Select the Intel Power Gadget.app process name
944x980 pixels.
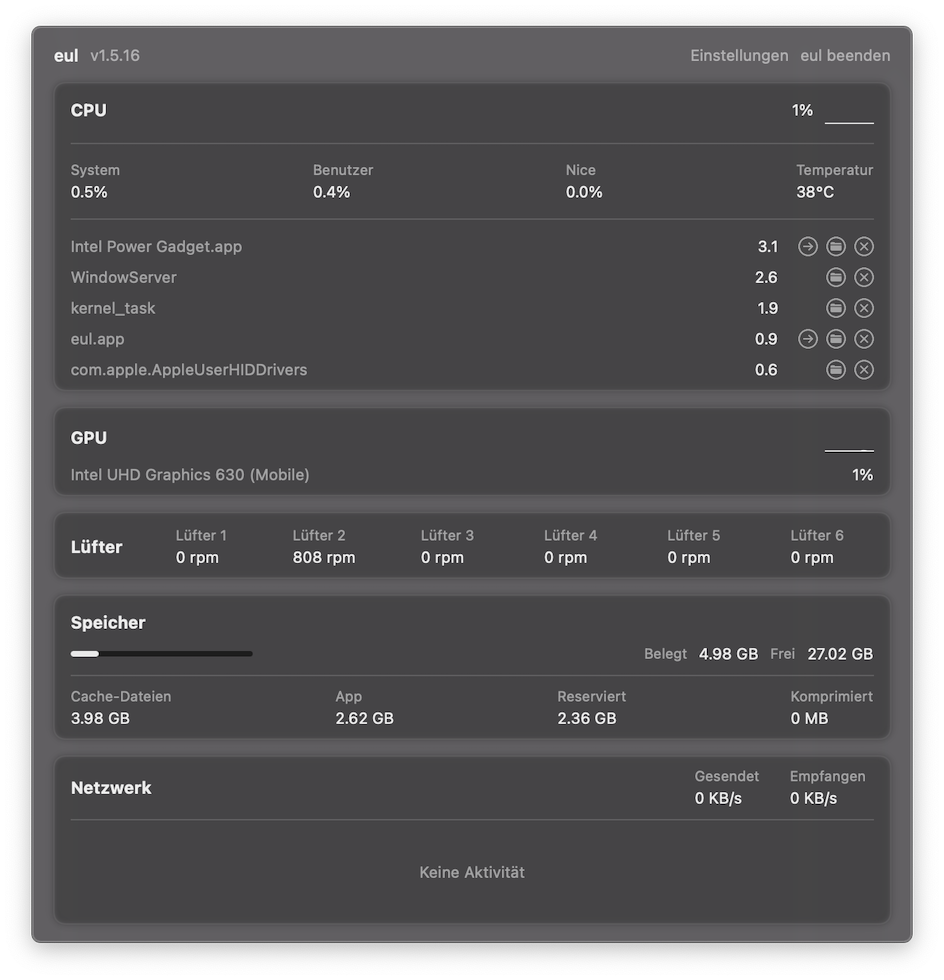point(156,247)
